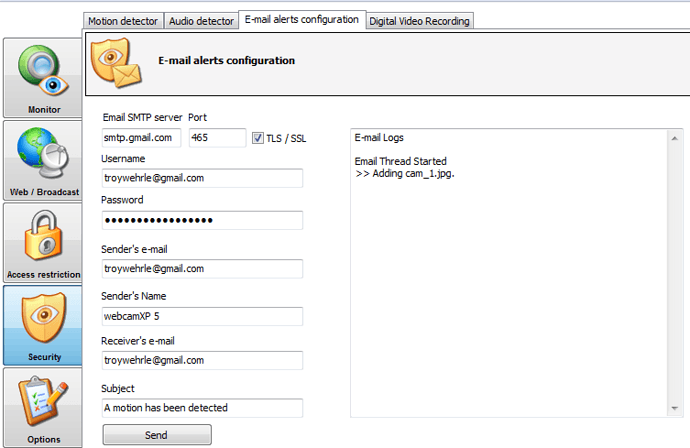
Task: Select the E-mail alerts configuration tab
Action: [302, 20]
